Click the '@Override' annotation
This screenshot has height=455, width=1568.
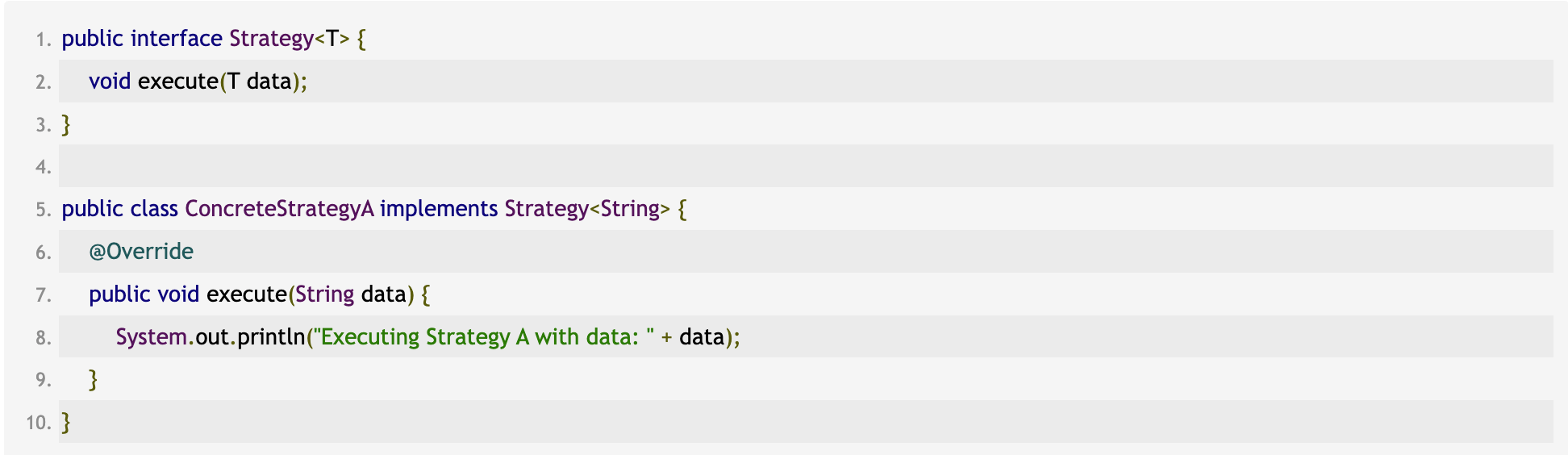(141, 252)
